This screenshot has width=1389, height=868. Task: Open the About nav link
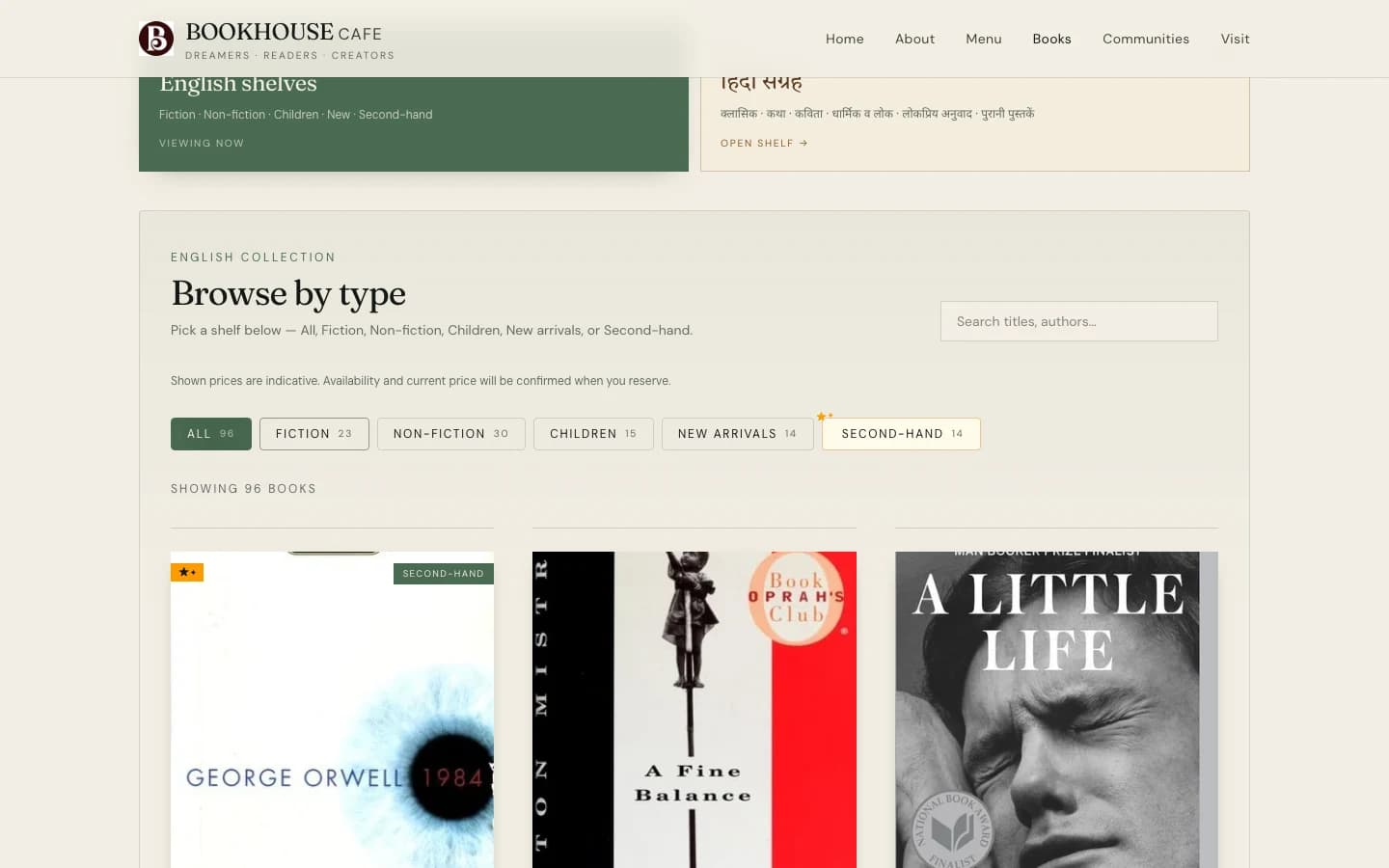point(914,39)
